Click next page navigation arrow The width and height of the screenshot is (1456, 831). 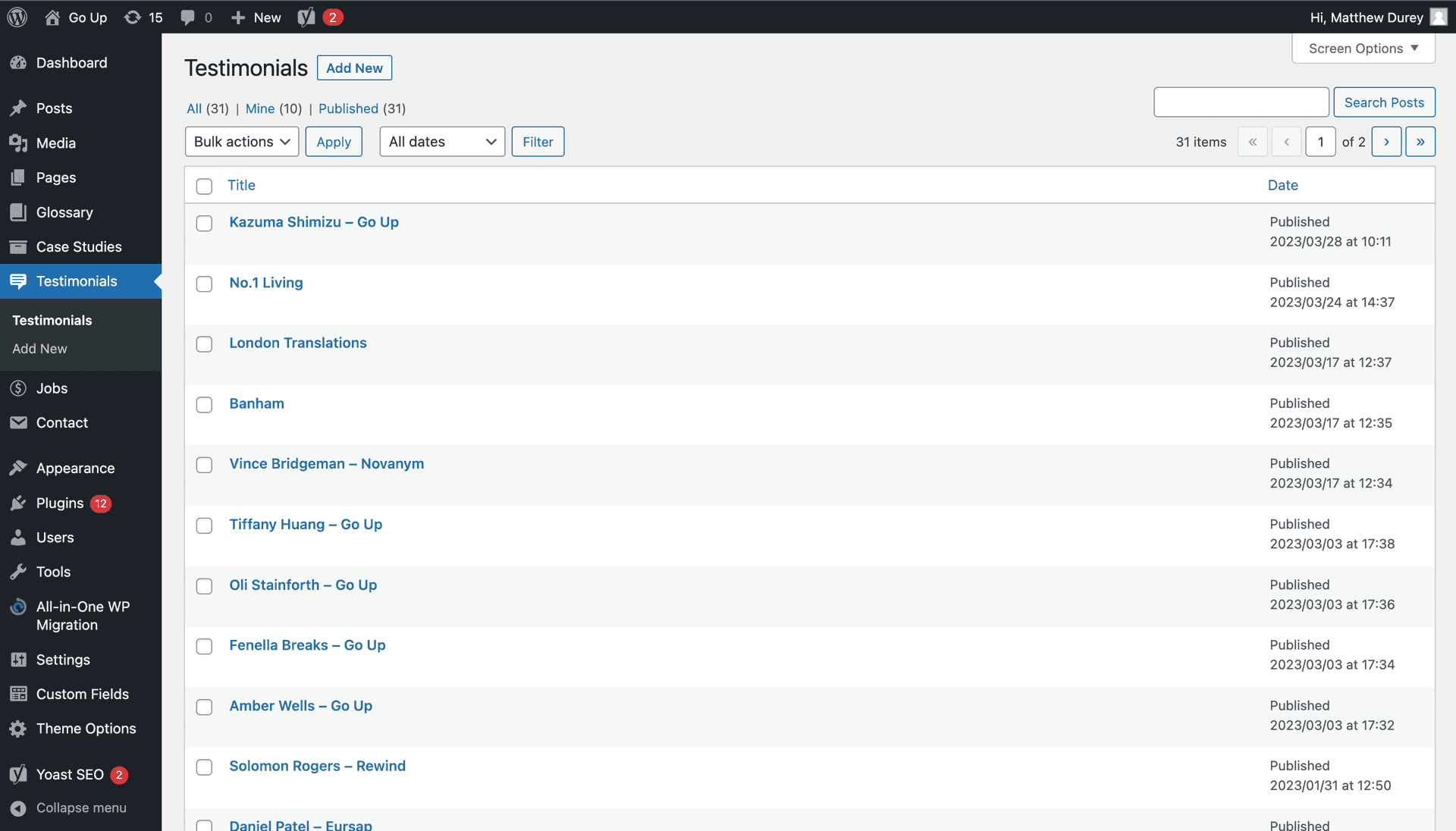1388,141
